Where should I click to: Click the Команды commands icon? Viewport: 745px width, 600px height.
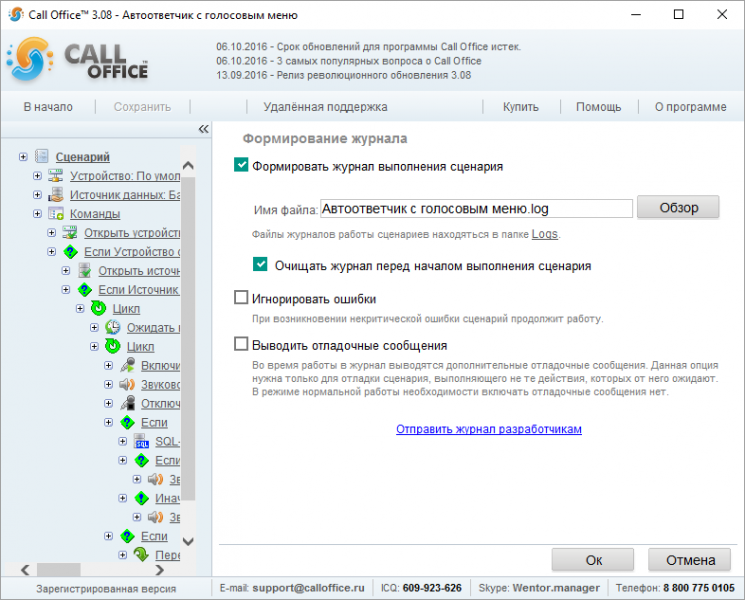pos(56,213)
